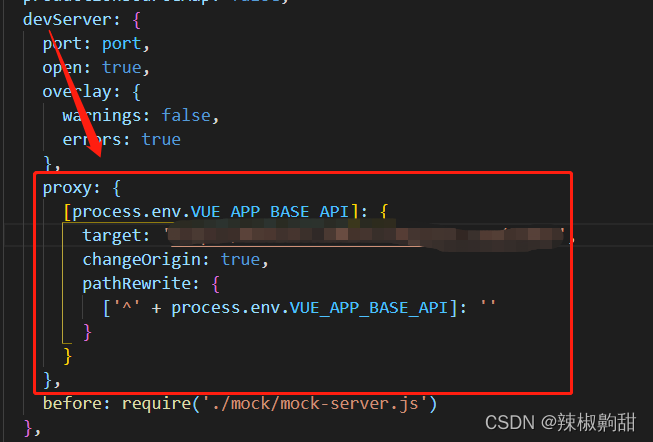Click the proxy property name
This screenshot has width=653, height=442.
tap(67, 188)
